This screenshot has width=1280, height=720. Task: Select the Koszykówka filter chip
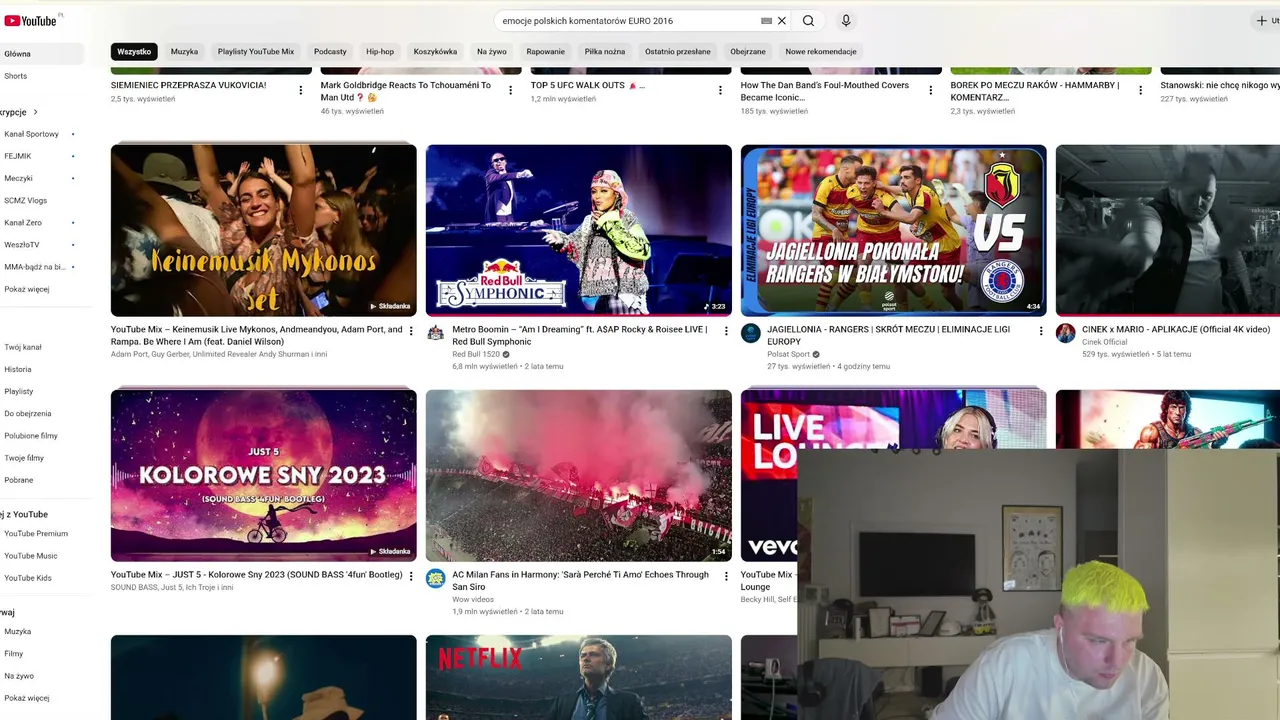(x=435, y=51)
